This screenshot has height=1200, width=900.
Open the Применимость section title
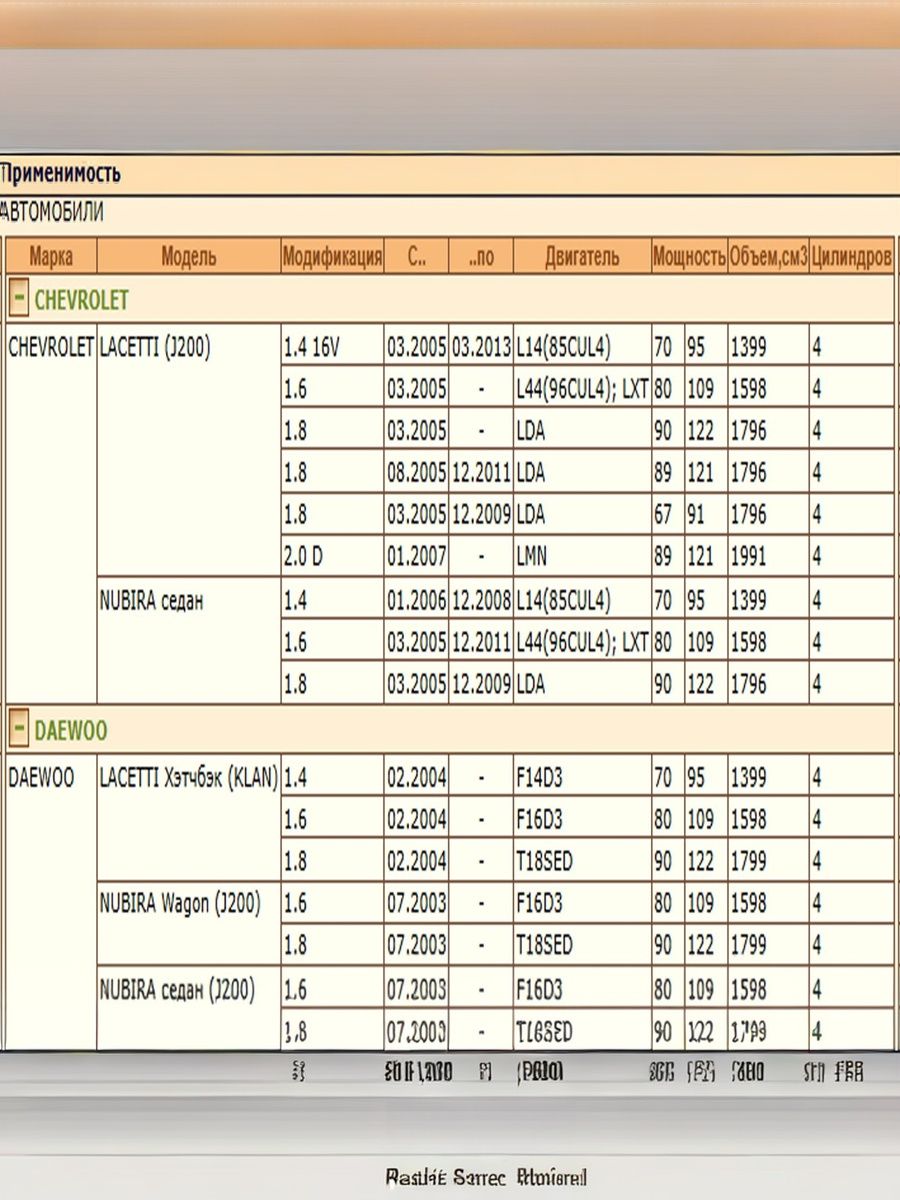61,174
